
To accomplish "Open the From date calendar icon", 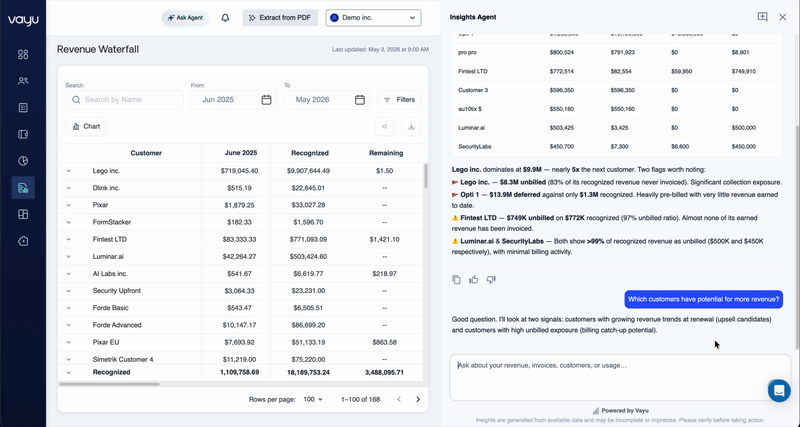I will [266, 99].
